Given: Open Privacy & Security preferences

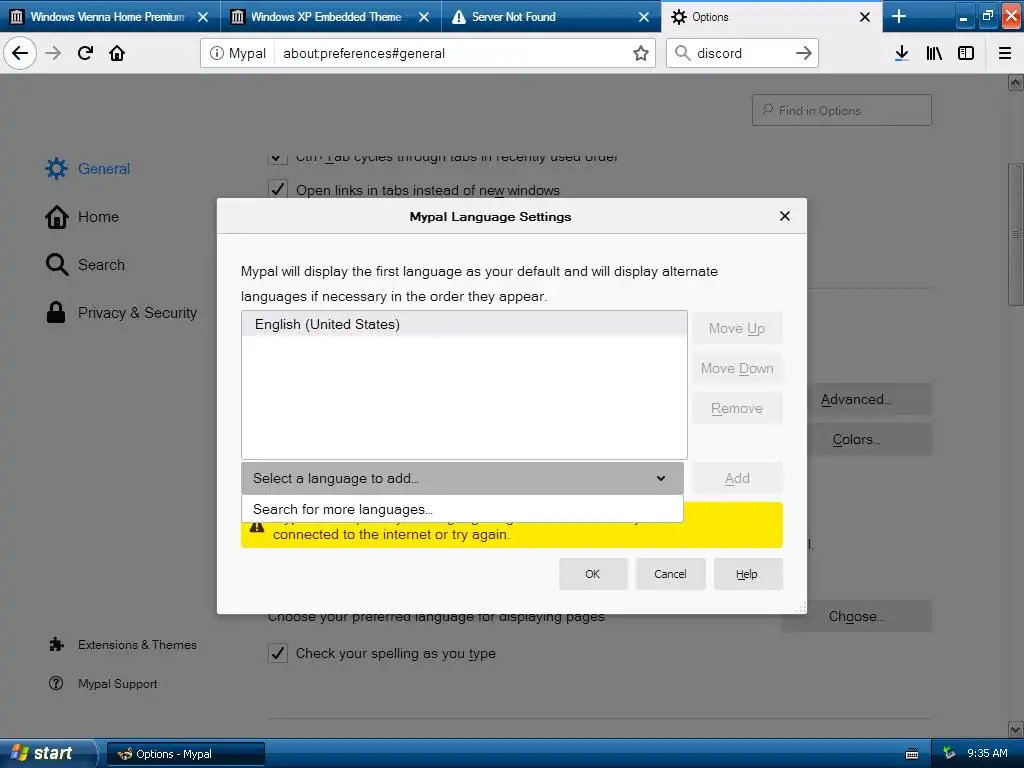Looking at the screenshot, I should (121, 313).
